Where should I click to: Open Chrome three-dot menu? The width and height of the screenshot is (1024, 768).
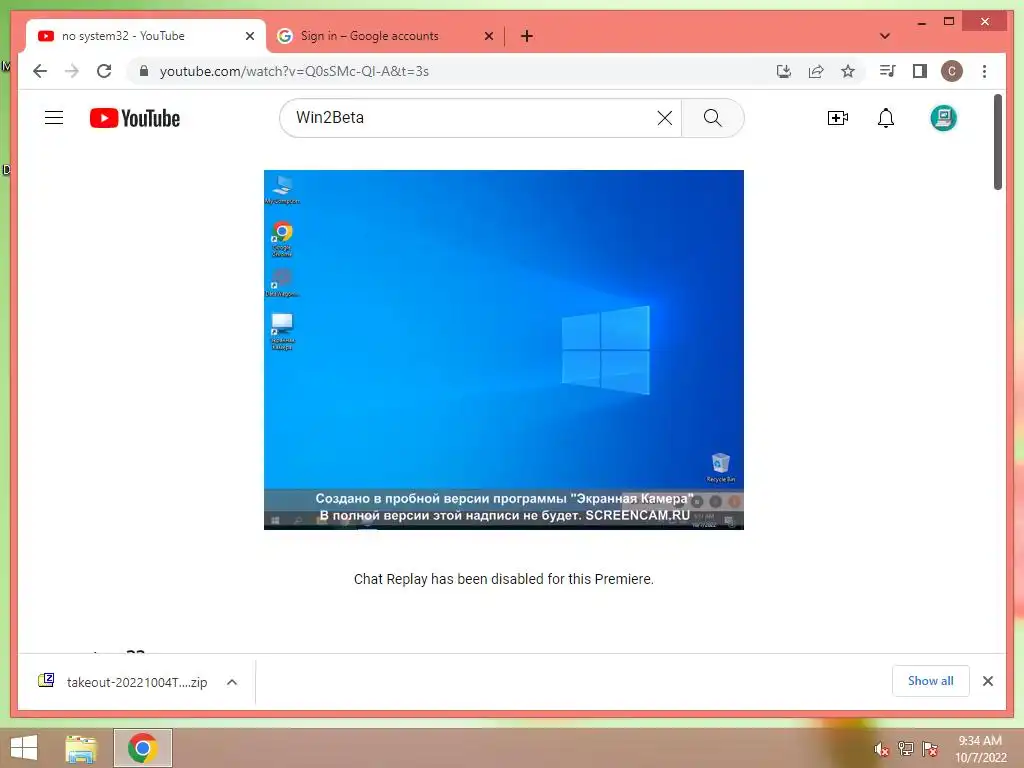(x=984, y=71)
